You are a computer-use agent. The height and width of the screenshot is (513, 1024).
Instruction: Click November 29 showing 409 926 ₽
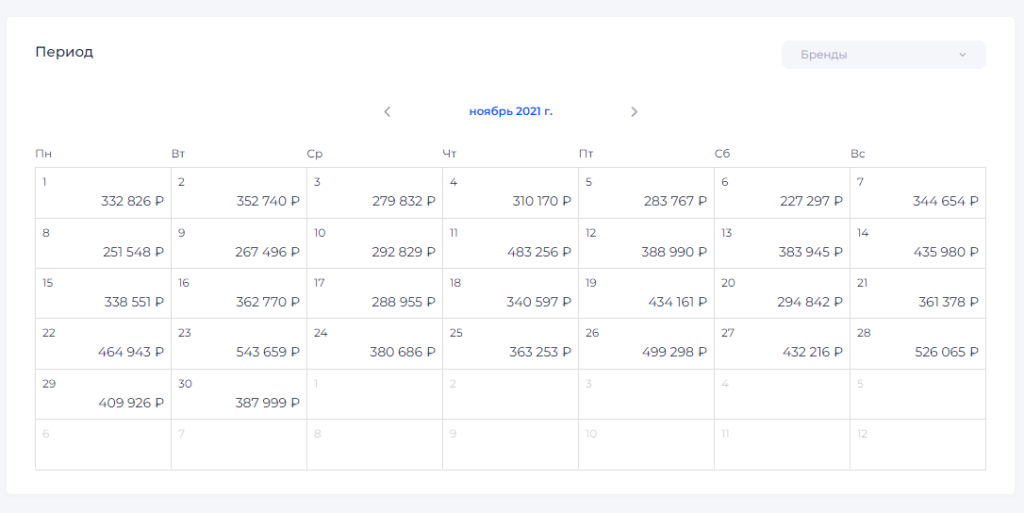pos(103,394)
